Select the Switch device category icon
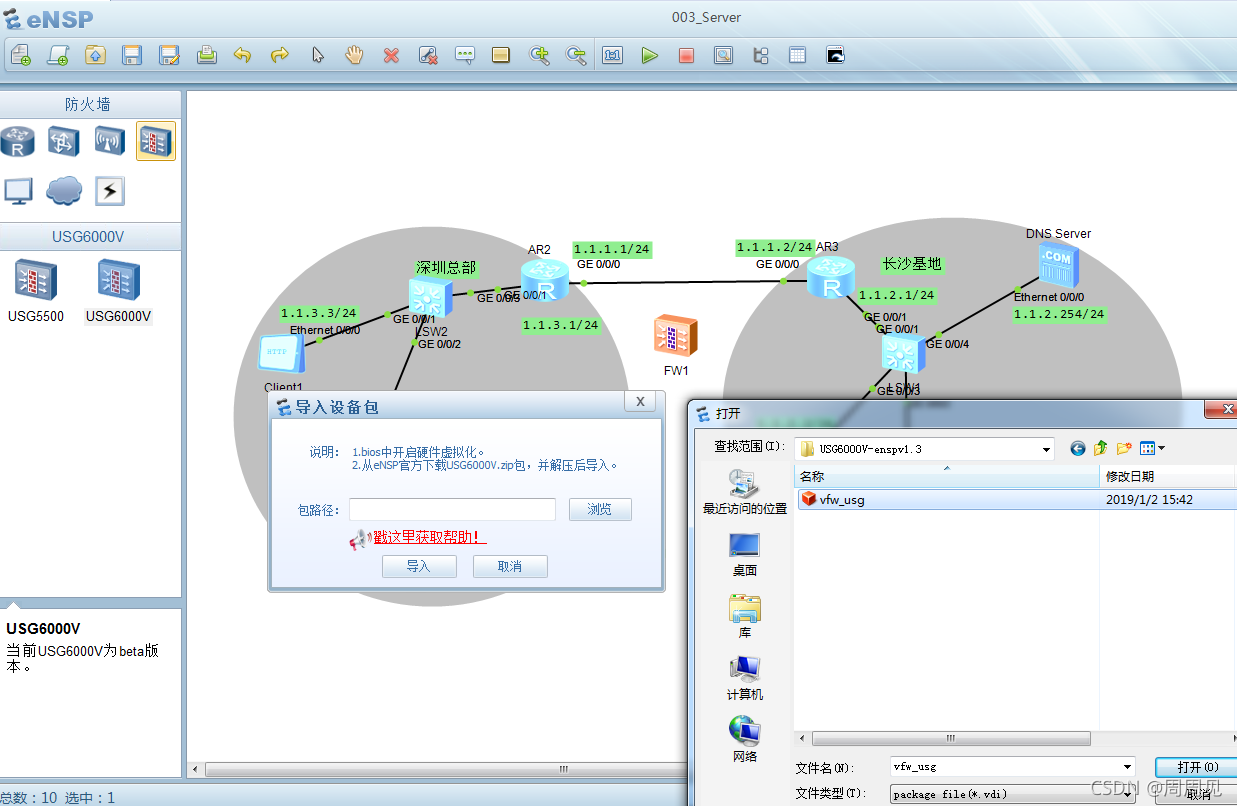The height and width of the screenshot is (806, 1237). coord(63,142)
